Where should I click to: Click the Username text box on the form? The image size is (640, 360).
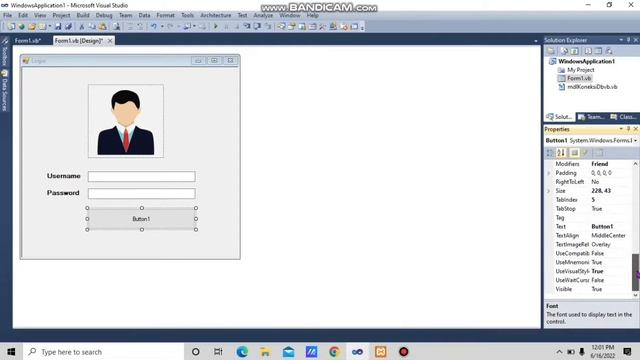142,176
